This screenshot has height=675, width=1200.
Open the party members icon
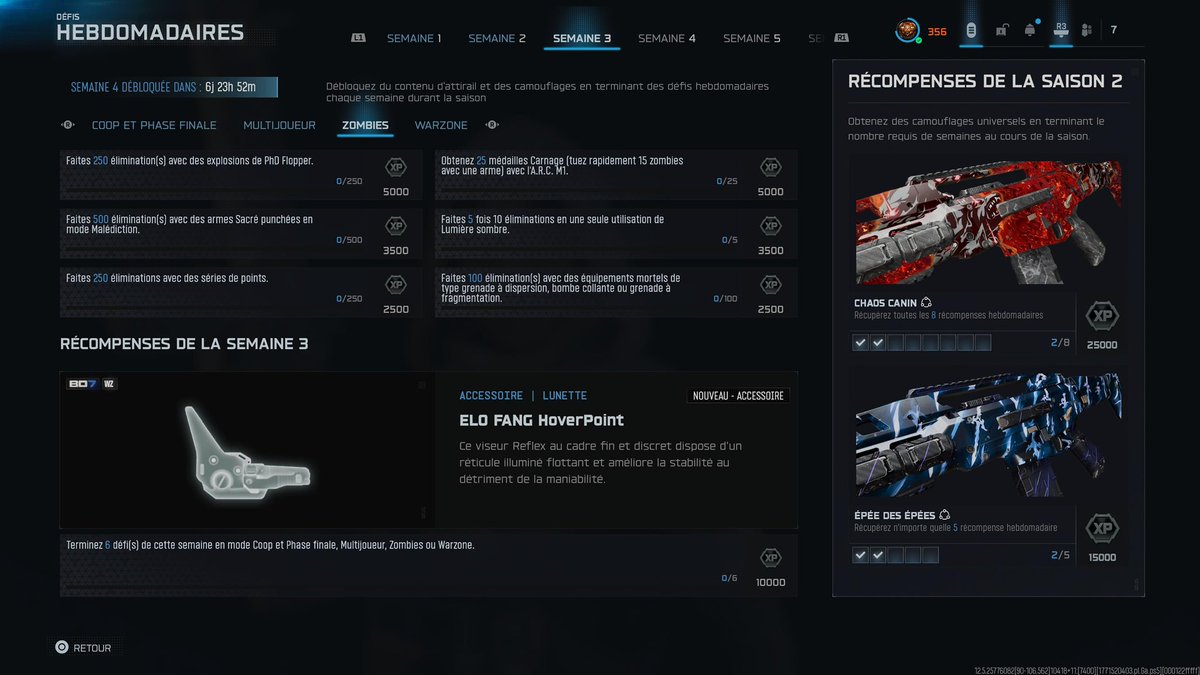1087,31
